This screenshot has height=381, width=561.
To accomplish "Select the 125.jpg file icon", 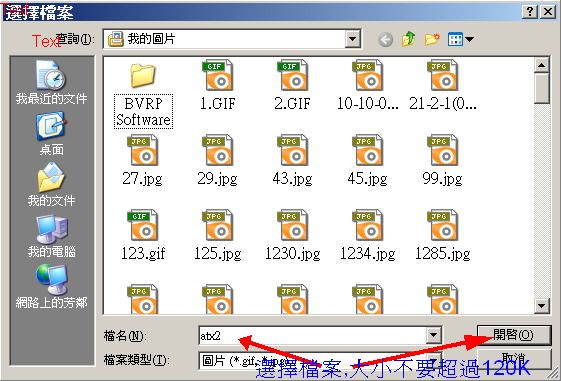I will tap(218, 225).
